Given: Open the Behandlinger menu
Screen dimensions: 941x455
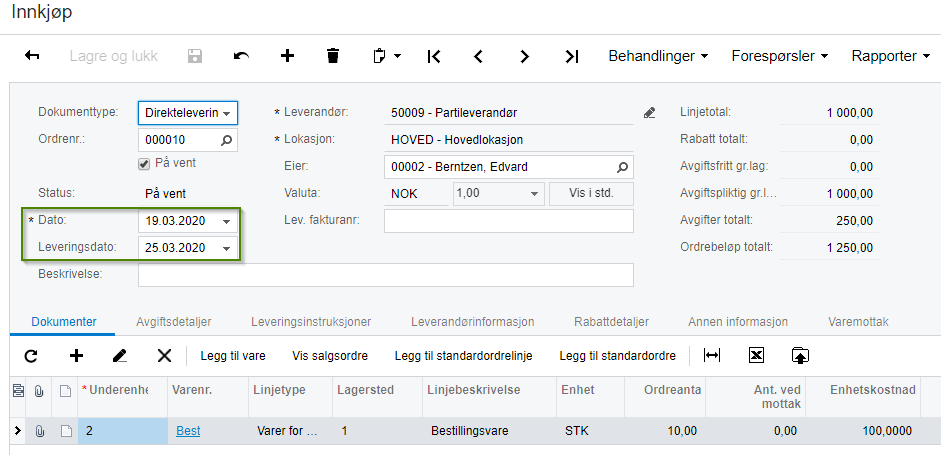Looking at the screenshot, I should pos(658,56).
